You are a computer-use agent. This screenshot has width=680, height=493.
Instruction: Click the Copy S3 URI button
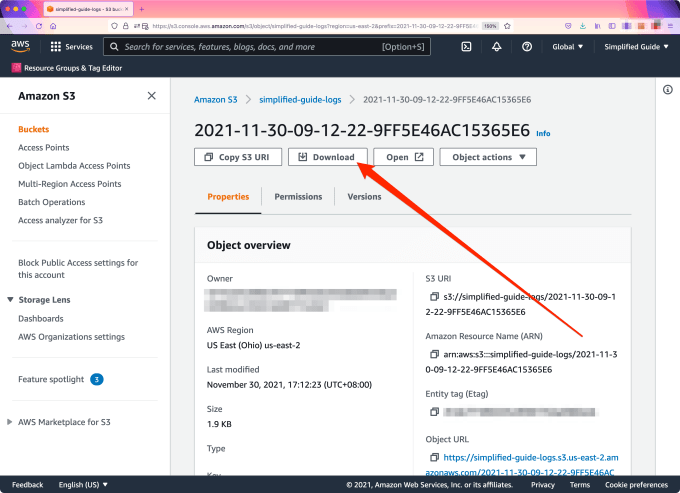click(238, 157)
